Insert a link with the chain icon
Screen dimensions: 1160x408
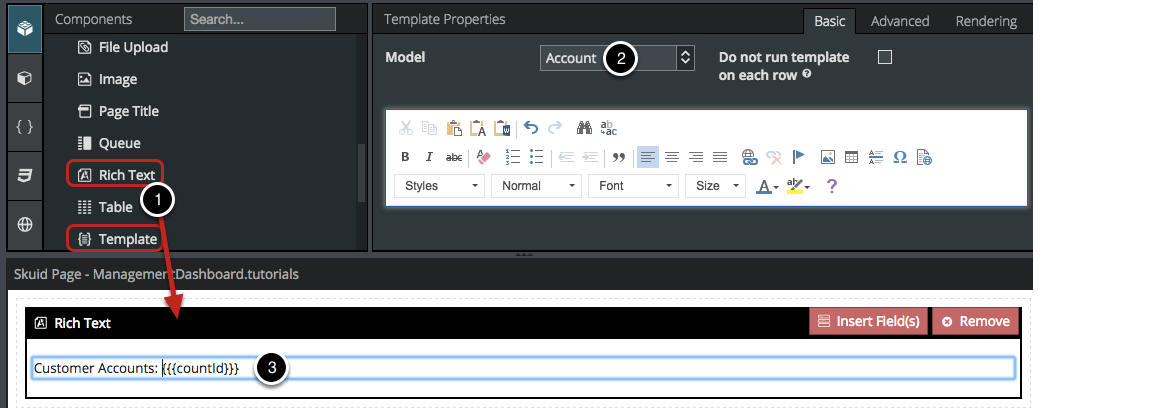[749, 157]
